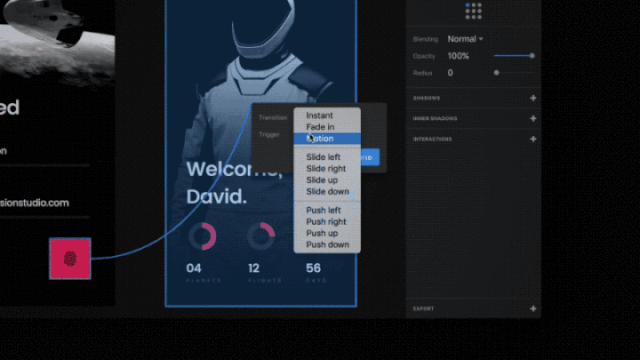Add an export setting

click(533, 309)
